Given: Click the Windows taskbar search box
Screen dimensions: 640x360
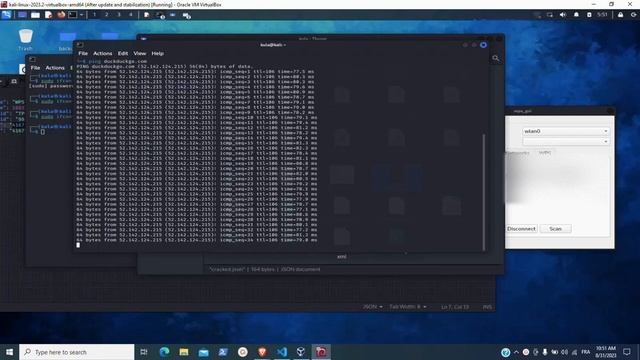Looking at the screenshot, I should coord(77,352).
